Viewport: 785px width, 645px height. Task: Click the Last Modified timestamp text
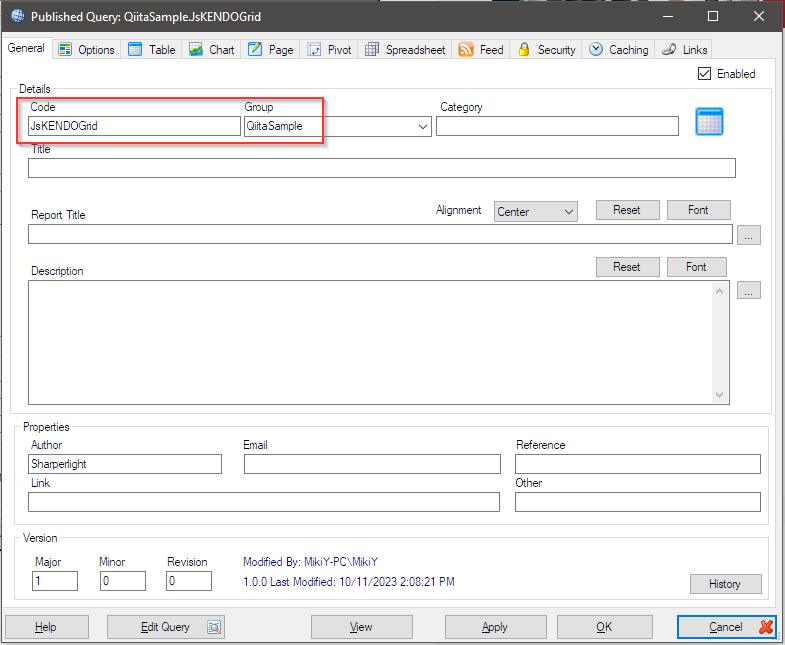(349, 582)
